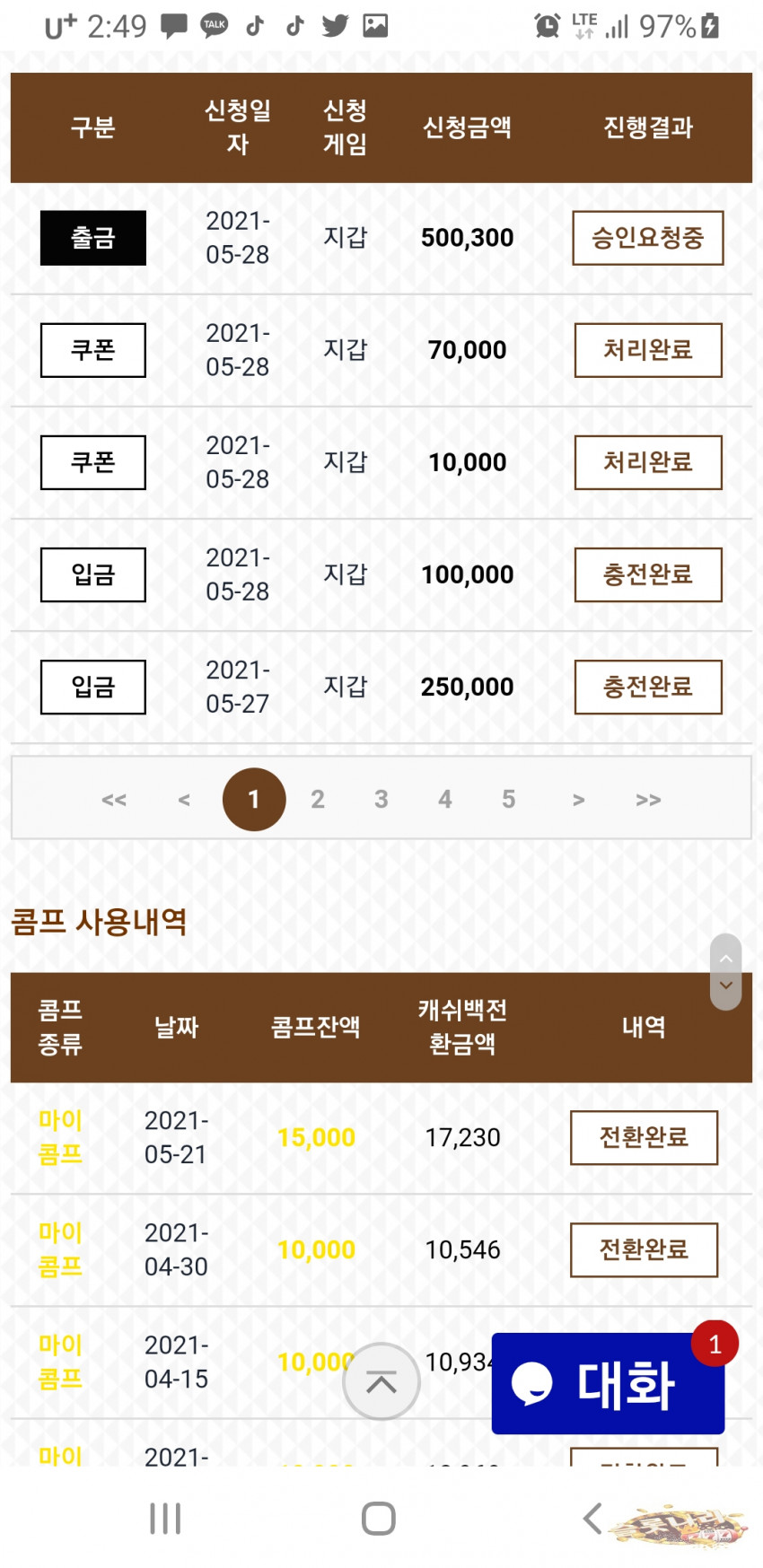
Task: Open the recent apps navigation button
Action: 165,1519
